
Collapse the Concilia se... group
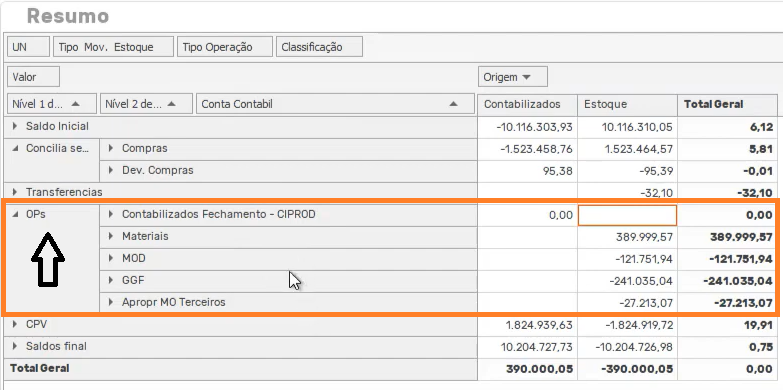pos(15,149)
